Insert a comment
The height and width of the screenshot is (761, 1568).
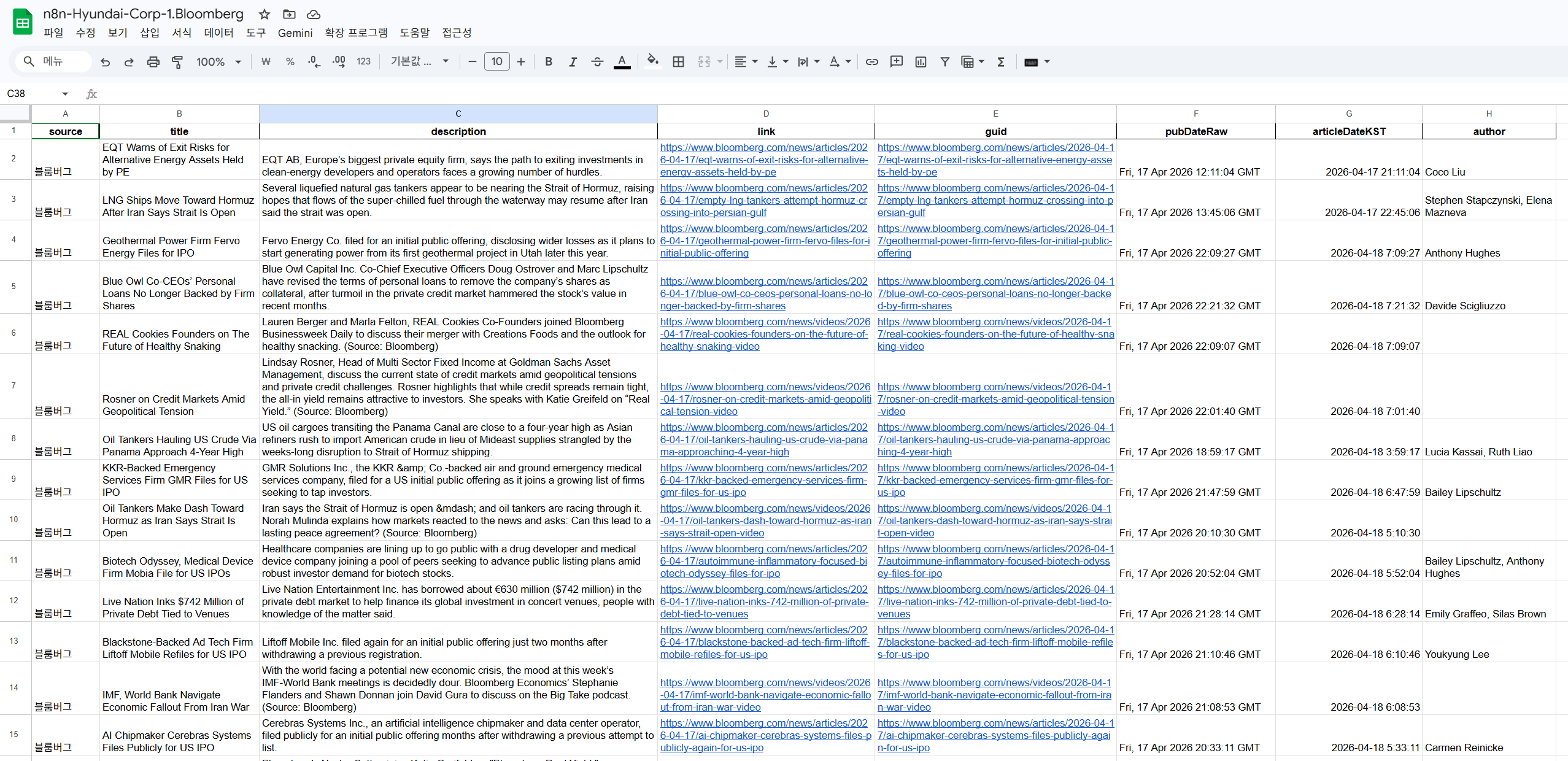click(897, 61)
